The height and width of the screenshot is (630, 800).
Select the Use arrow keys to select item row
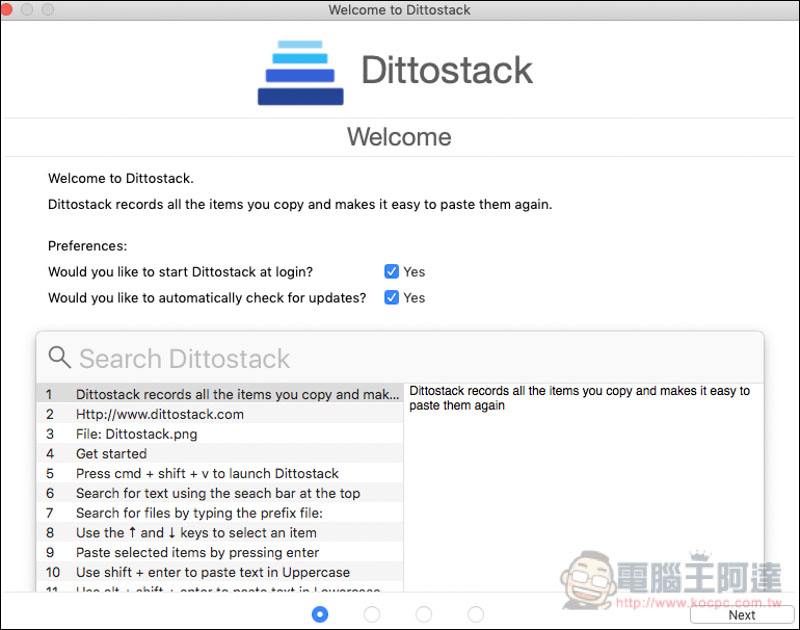[x=196, y=533]
